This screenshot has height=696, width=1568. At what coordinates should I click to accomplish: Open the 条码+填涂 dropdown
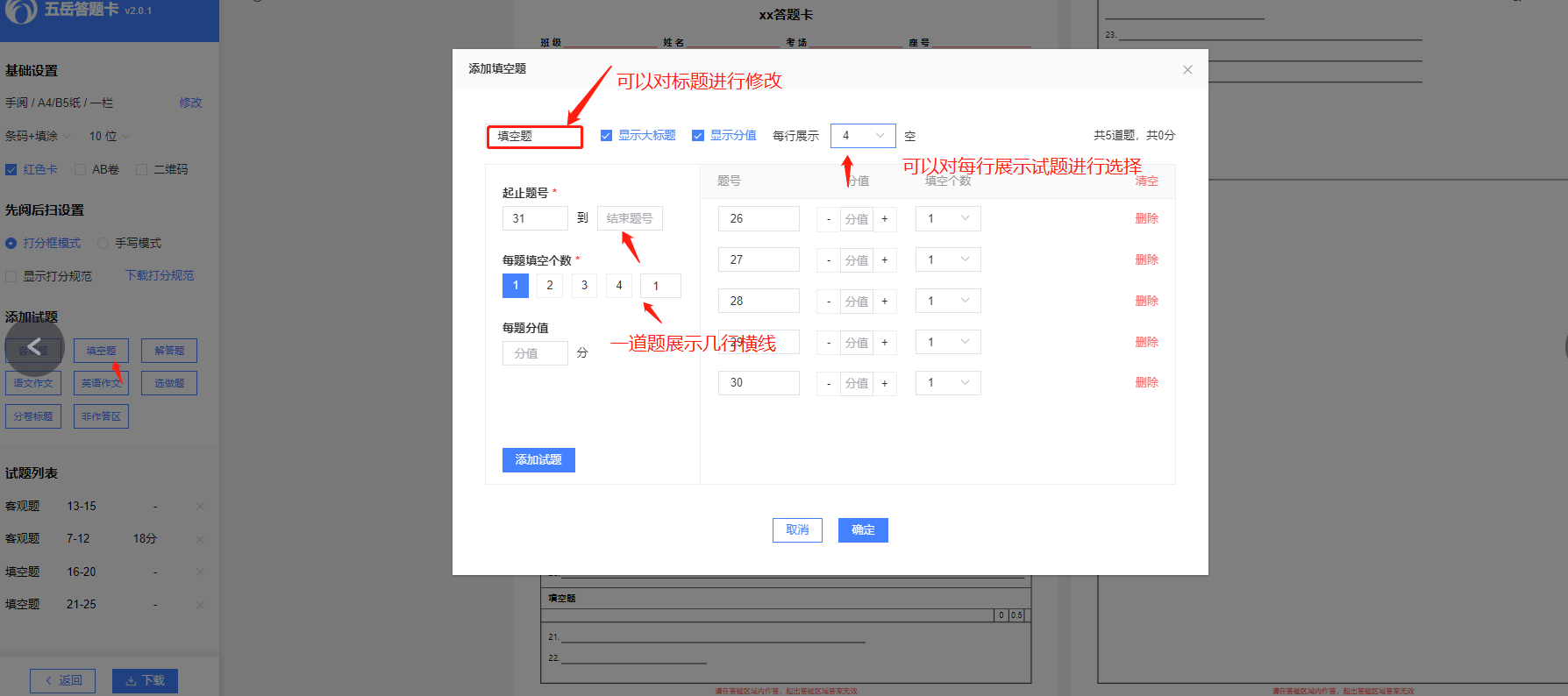coord(39,137)
